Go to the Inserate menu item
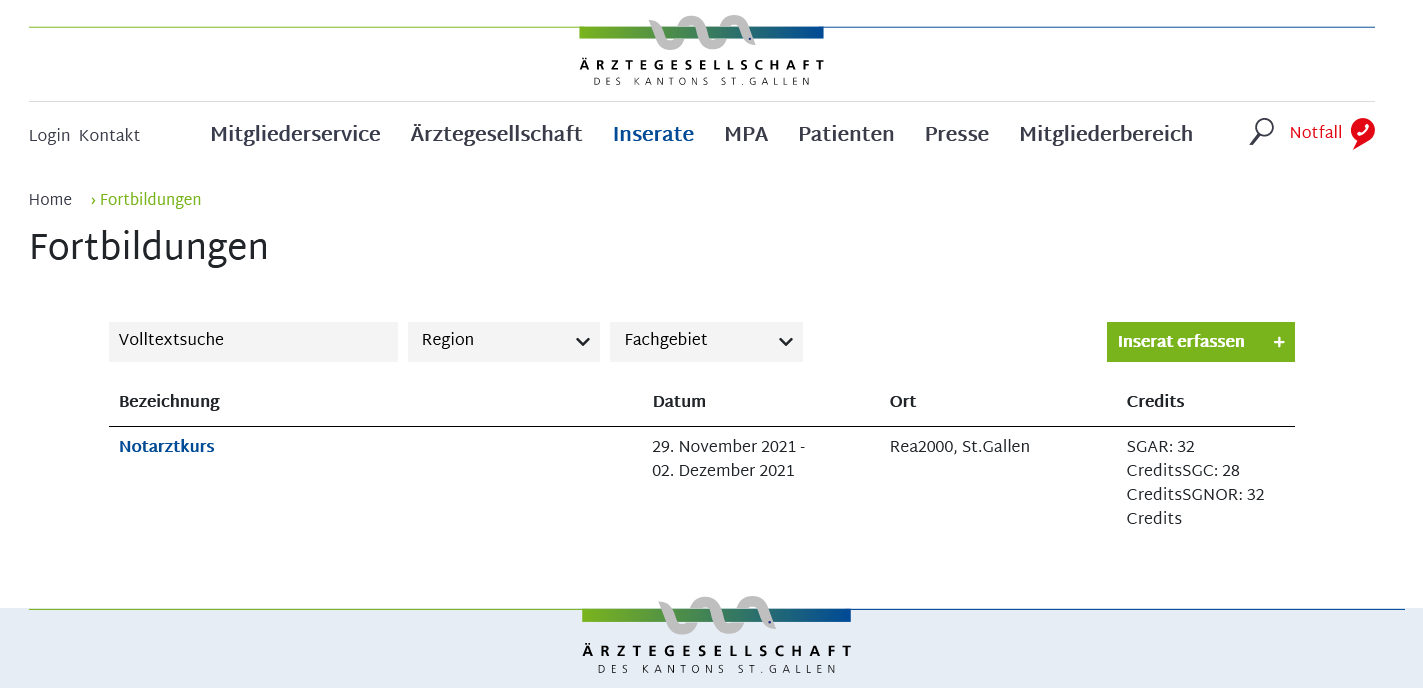Image resolution: width=1423 pixels, height=688 pixels. [653, 134]
